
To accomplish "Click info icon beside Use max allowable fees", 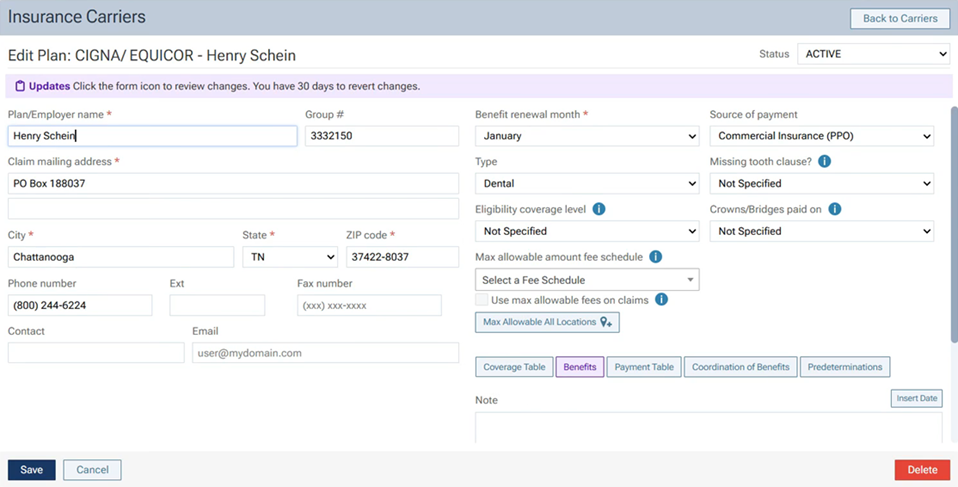I will (x=661, y=299).
